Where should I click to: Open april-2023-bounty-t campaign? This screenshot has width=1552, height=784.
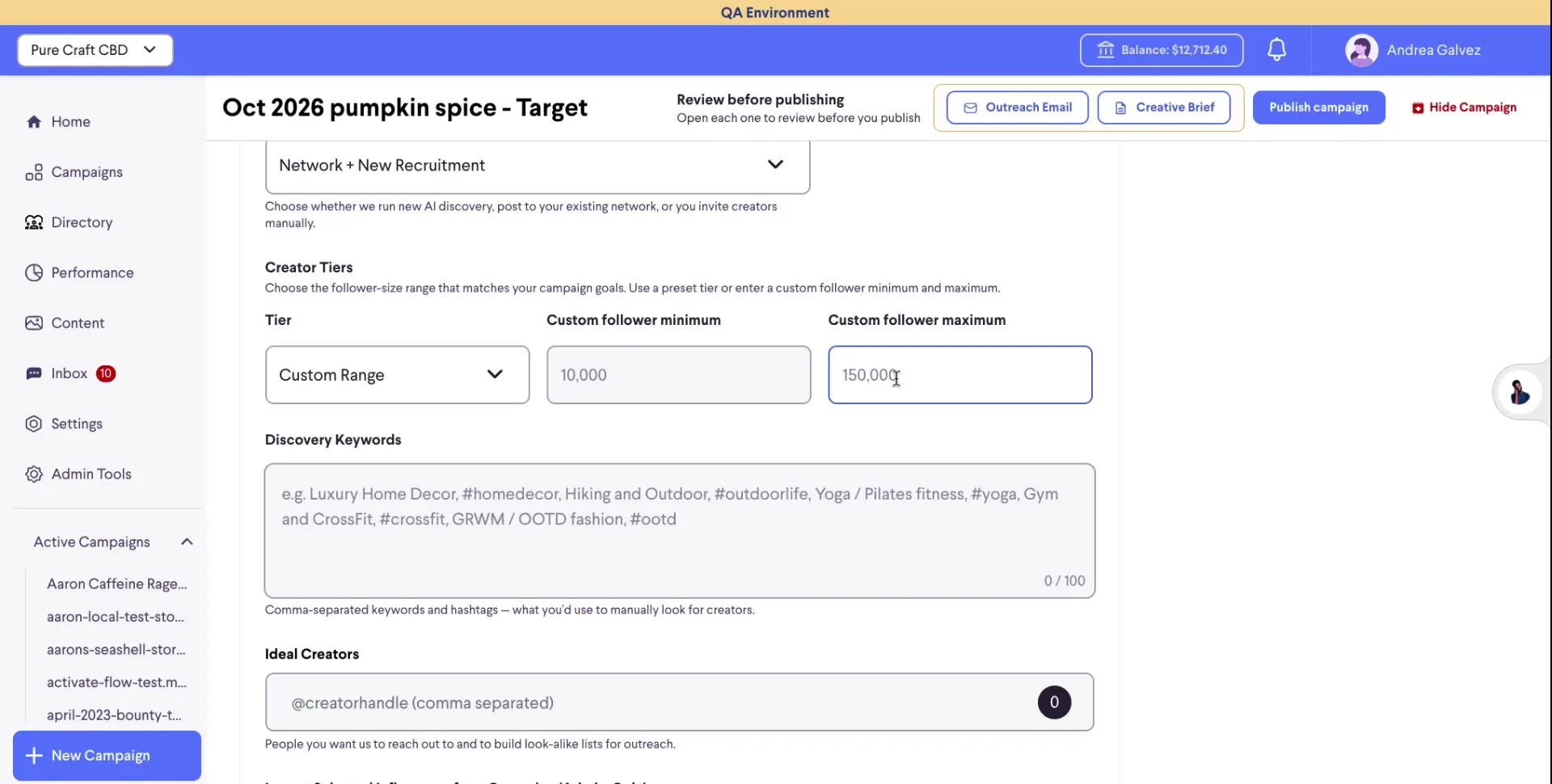click(114, 715)
